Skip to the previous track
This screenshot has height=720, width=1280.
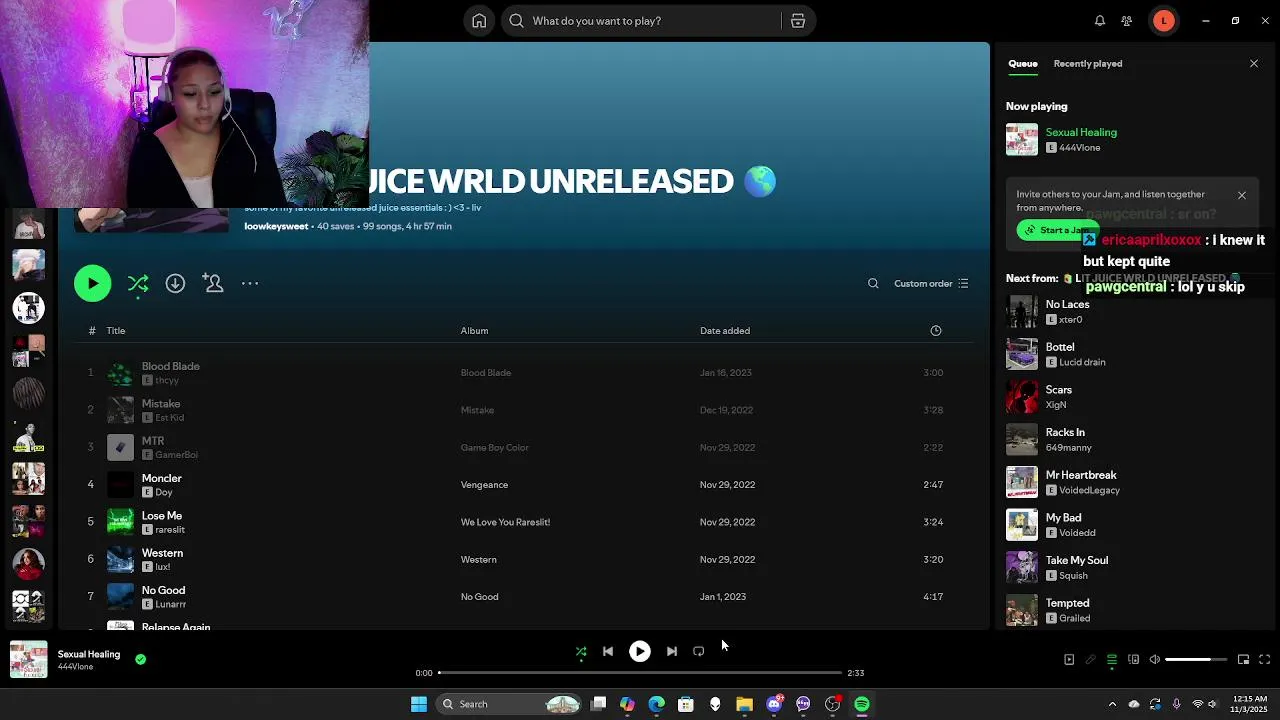point(608,652)
